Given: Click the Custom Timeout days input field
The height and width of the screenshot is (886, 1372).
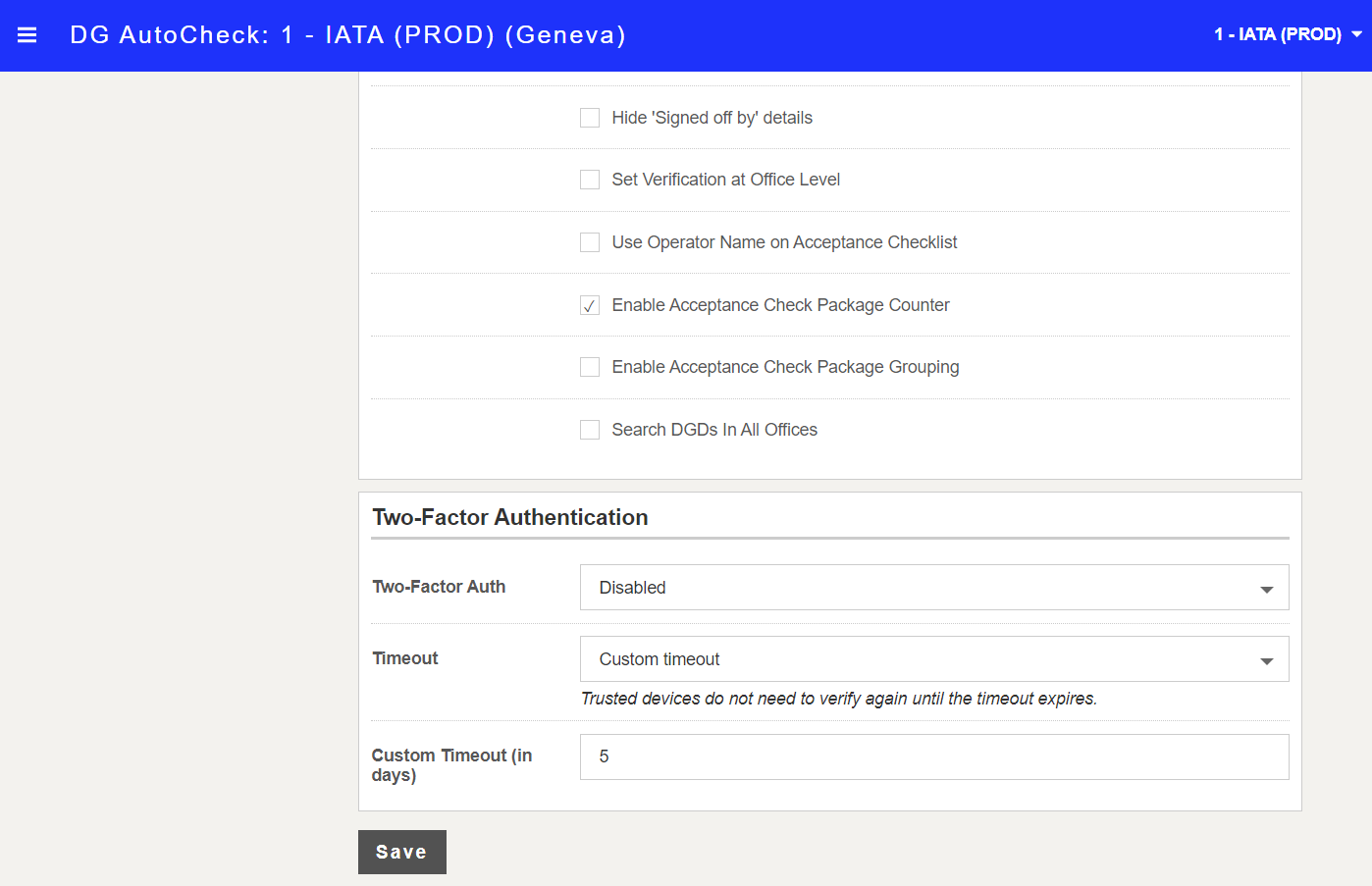Looking at the screenshot, I should [x=934, y=756].
